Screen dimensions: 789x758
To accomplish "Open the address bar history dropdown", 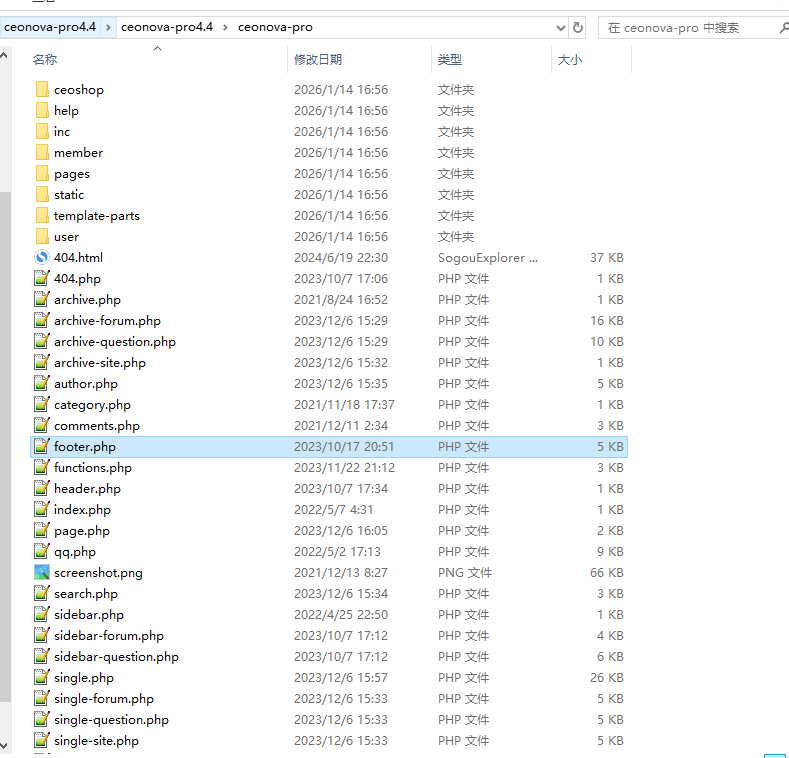I will [561, 28].
